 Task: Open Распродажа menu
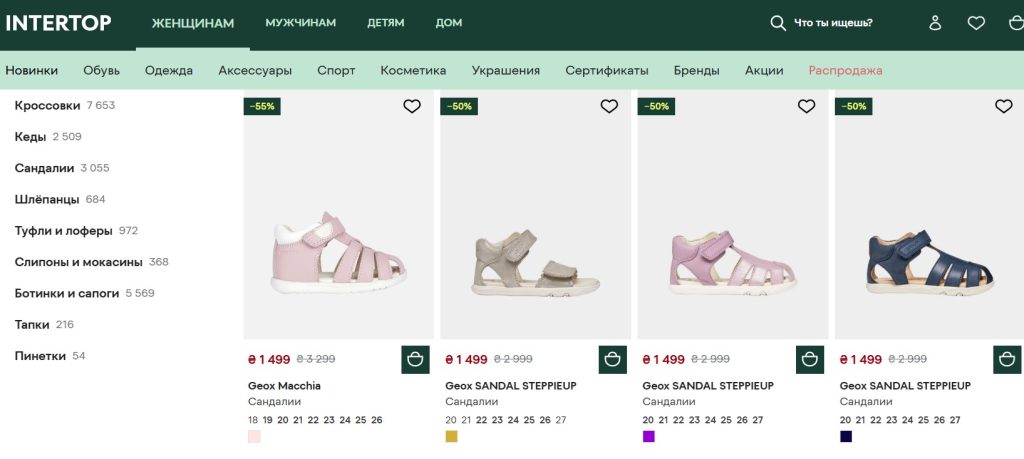pyautogui.click(x=845, y=71)
